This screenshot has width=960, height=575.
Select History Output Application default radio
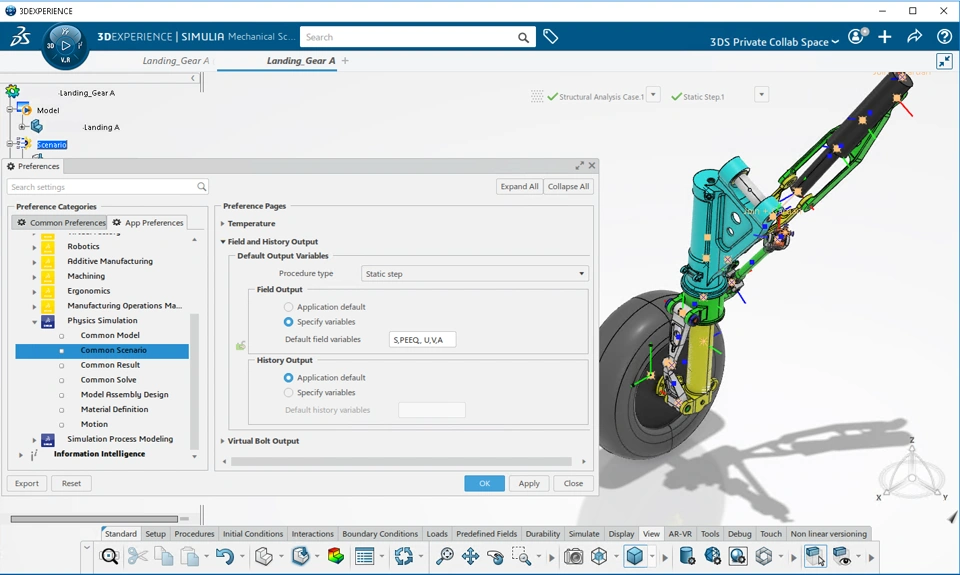point(288,378)
